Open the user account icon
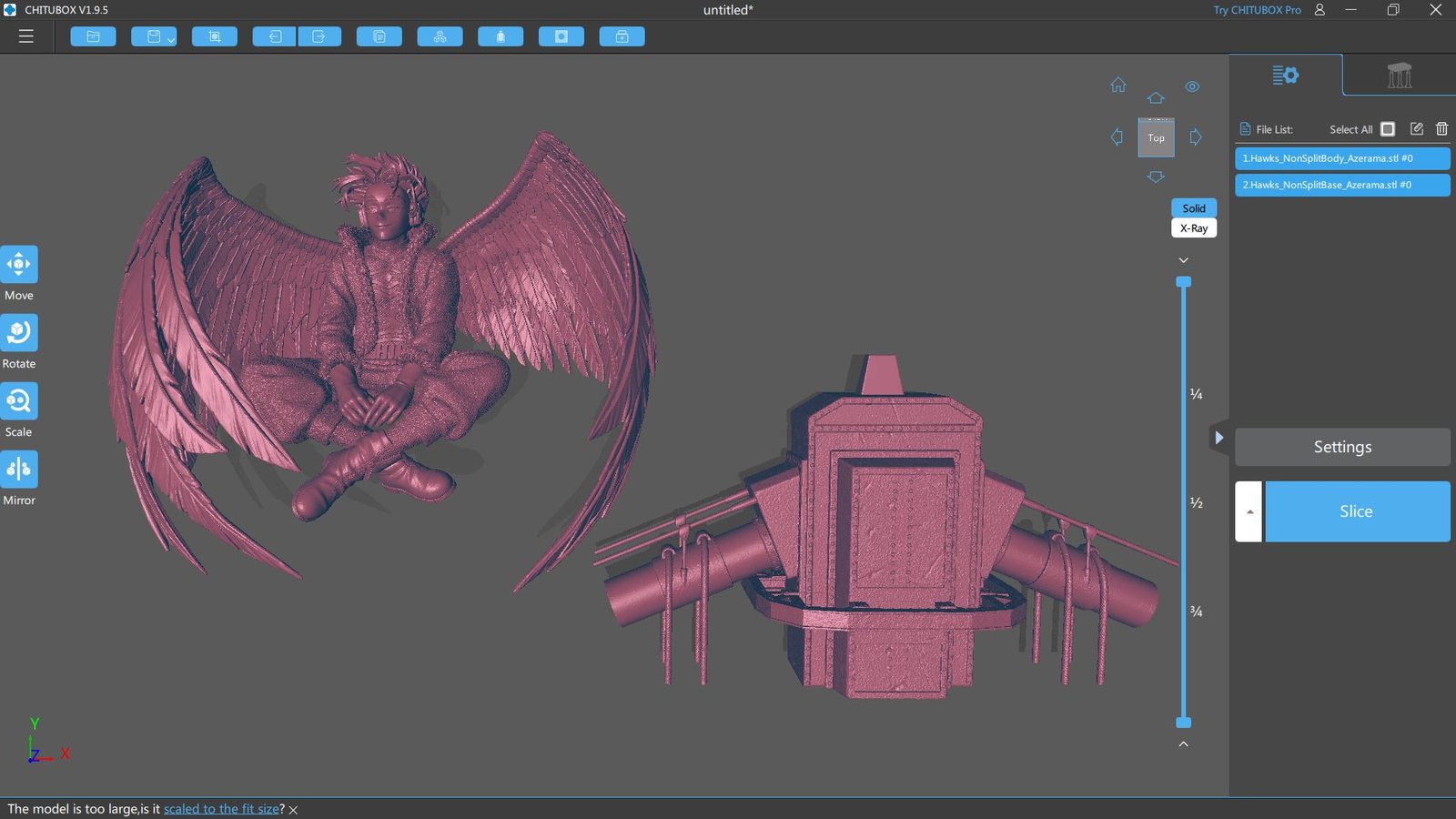Viewport: 1456px width, 819px height. click(1319, 10)
